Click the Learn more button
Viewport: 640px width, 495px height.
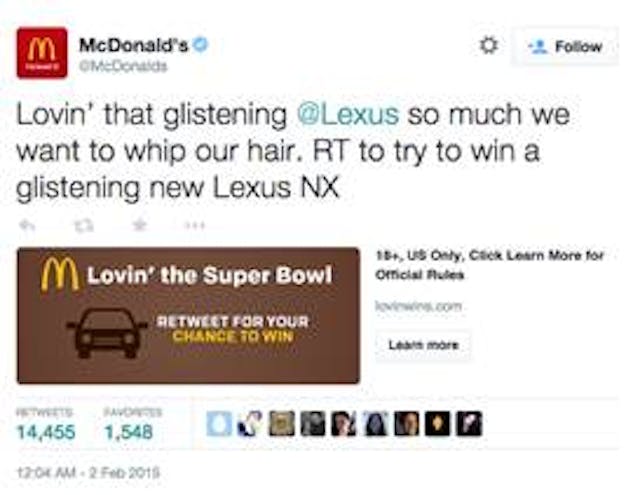click(x=423, y=345)
